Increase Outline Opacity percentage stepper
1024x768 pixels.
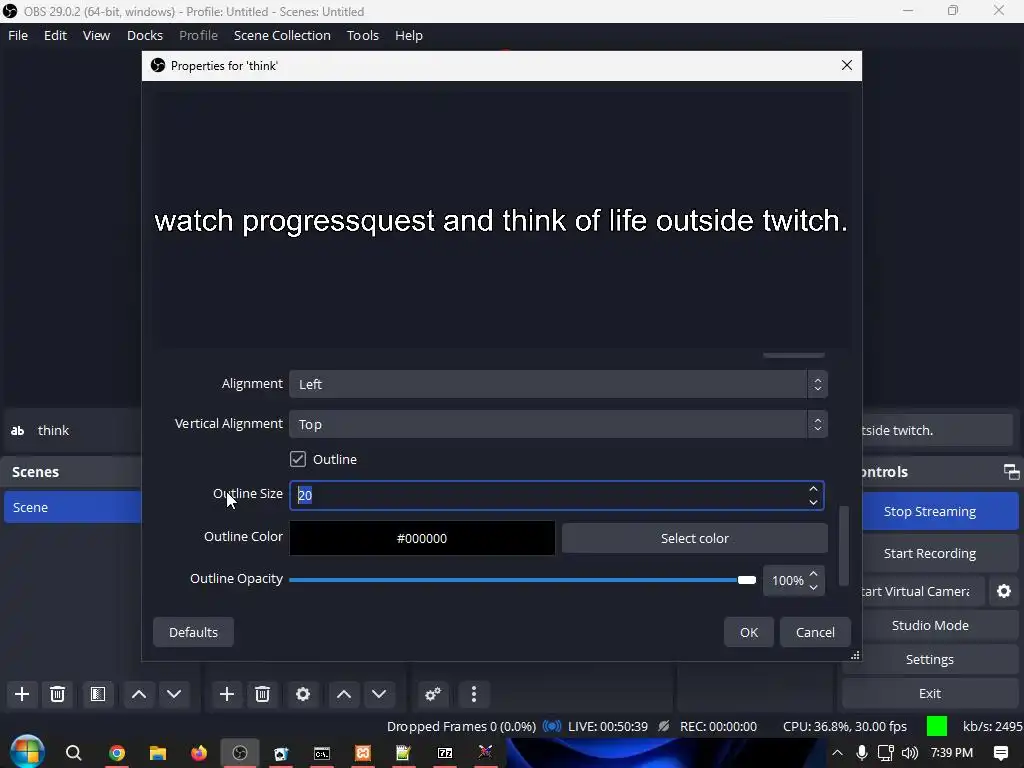click(814, 574)
